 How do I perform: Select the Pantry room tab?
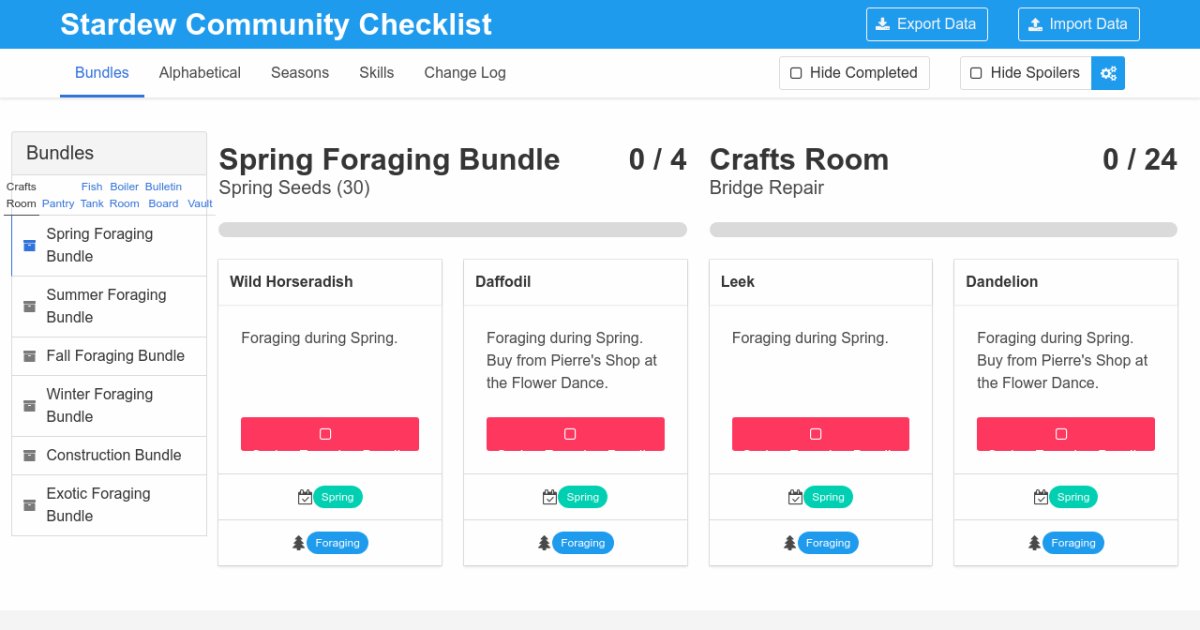[x=58, y=203]
